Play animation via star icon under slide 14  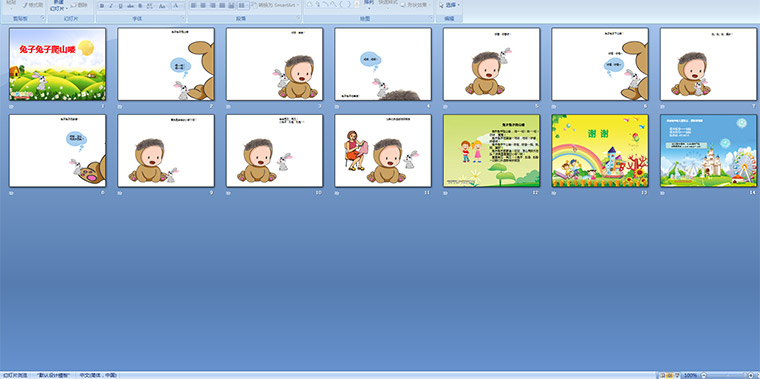click(x=663, y=193)
